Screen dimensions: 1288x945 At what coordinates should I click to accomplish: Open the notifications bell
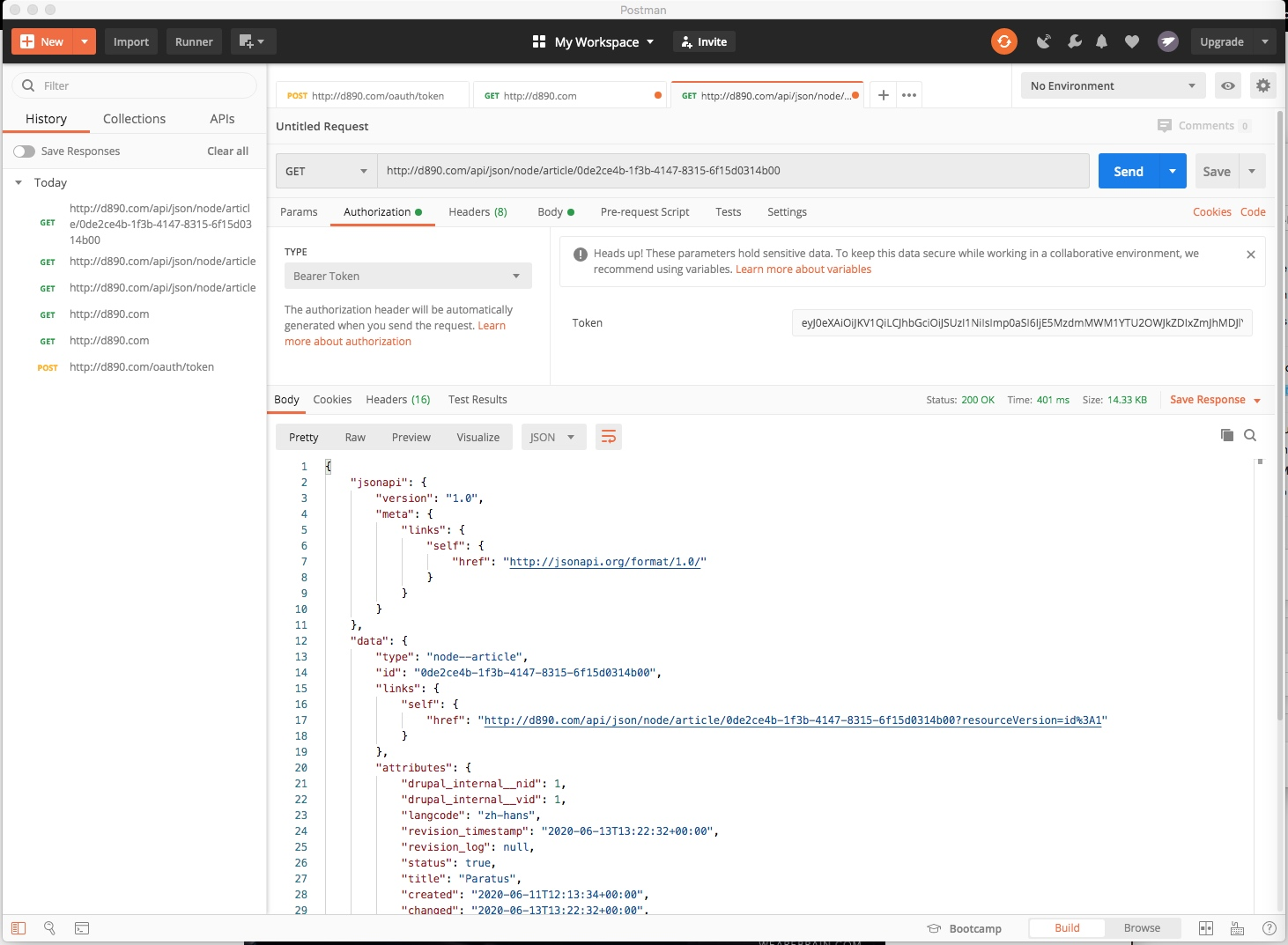coord(1102,41)
